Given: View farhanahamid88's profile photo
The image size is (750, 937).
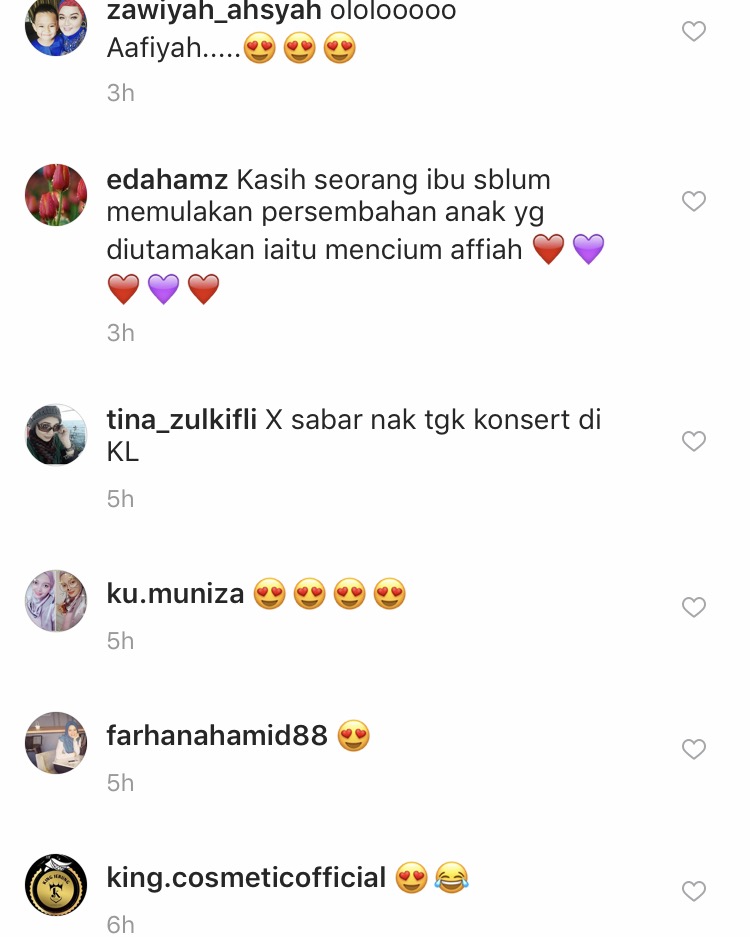Looking at the screenshot, I should (56, 743).
